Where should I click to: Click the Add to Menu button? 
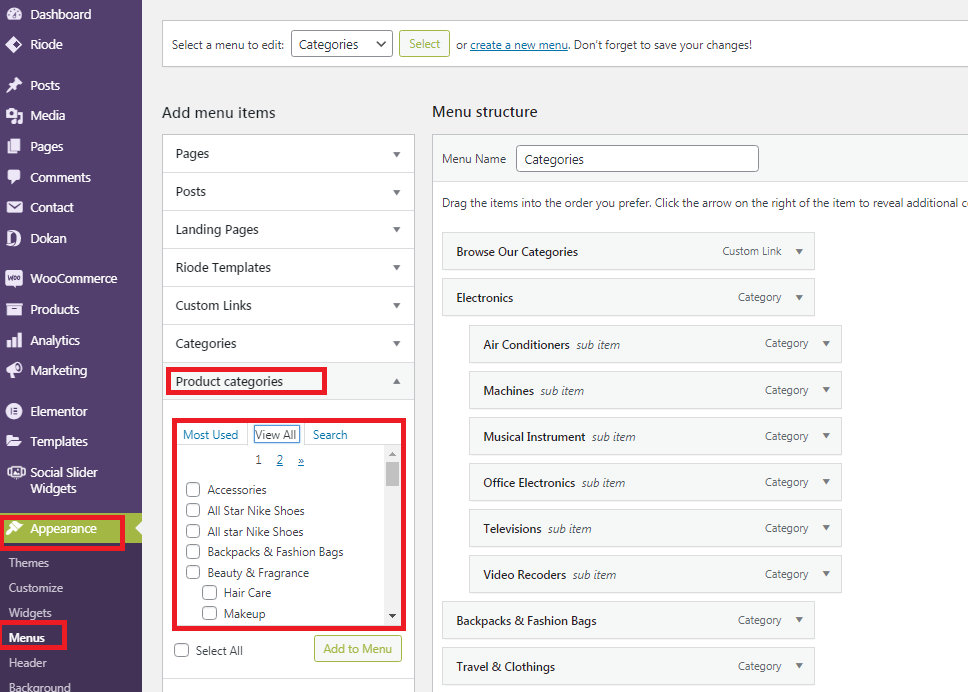coord(357,649)
